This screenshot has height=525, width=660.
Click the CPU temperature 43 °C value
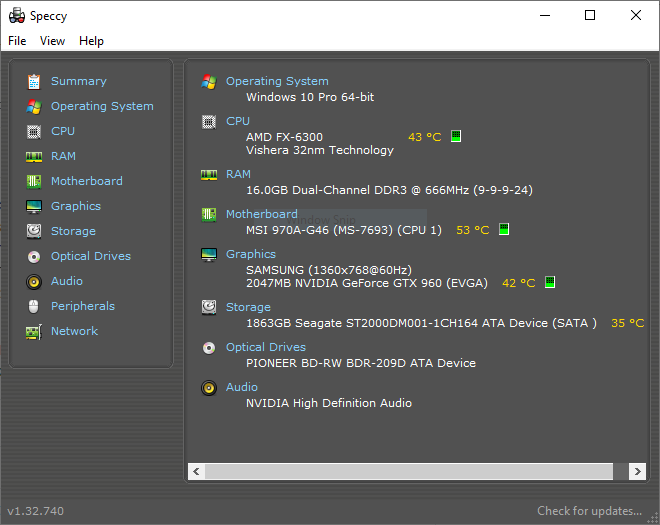425,137
